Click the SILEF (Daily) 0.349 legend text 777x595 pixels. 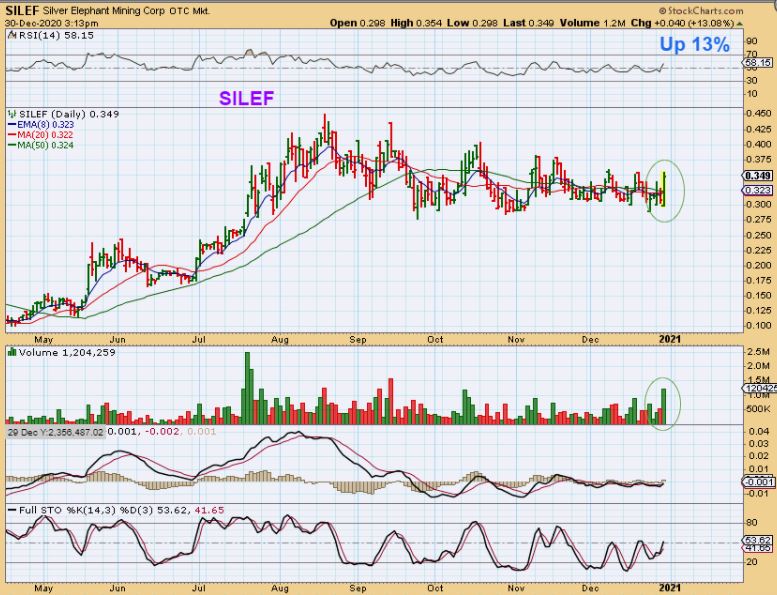coord(69,114)
